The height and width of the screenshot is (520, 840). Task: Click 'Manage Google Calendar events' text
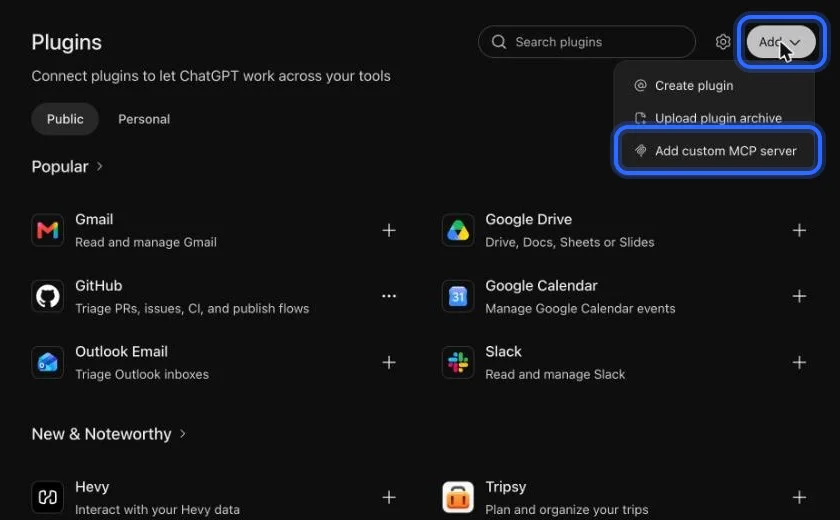click(580, 309)
